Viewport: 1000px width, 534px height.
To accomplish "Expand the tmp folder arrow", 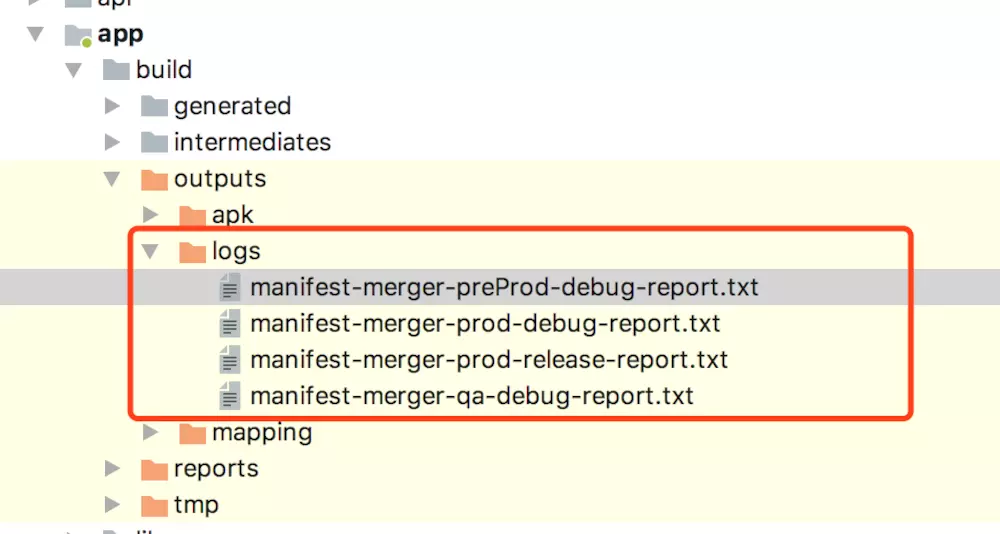I will [x=112, y=505].
